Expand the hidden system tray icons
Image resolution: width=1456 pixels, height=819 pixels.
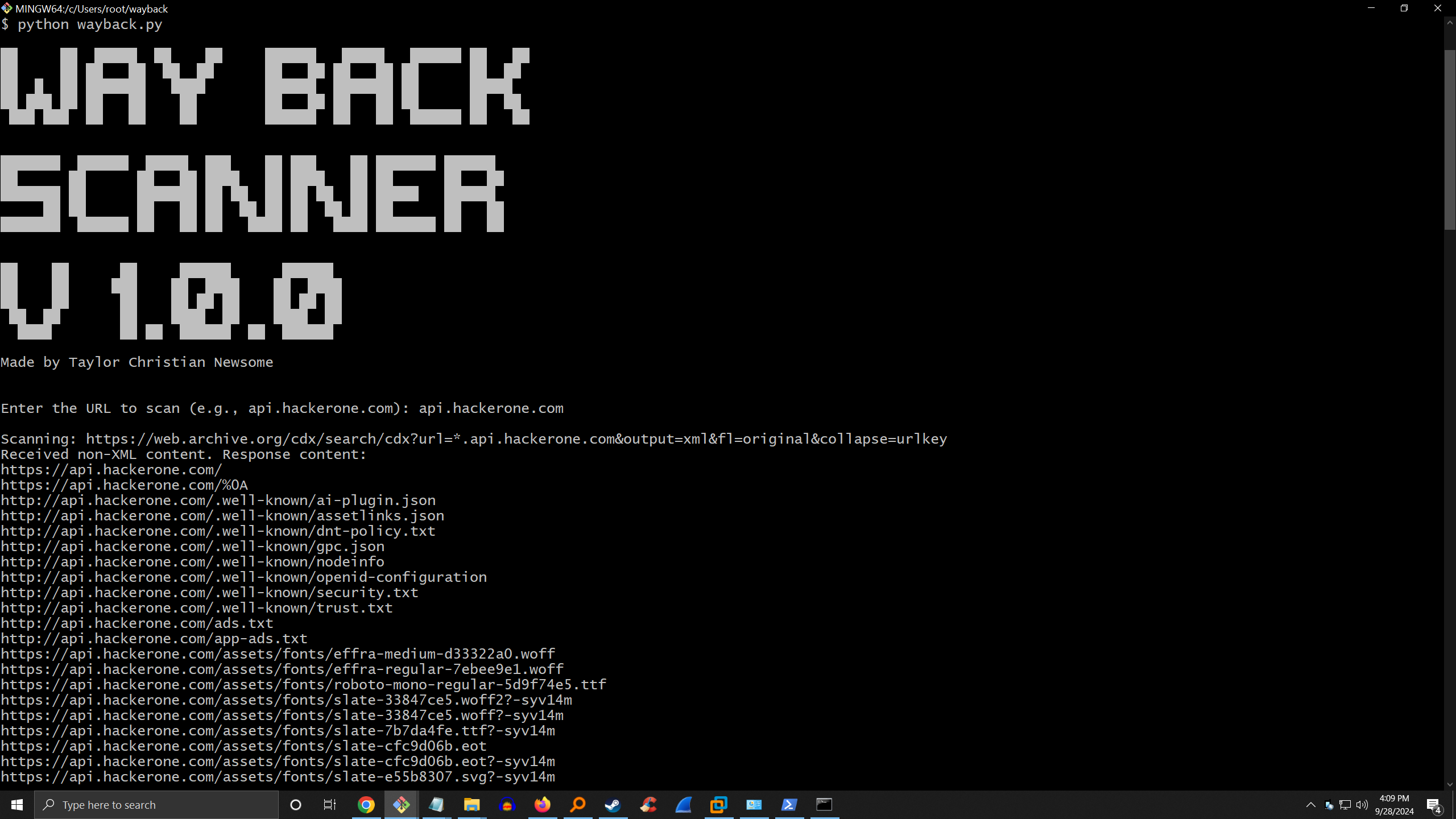1310,805
